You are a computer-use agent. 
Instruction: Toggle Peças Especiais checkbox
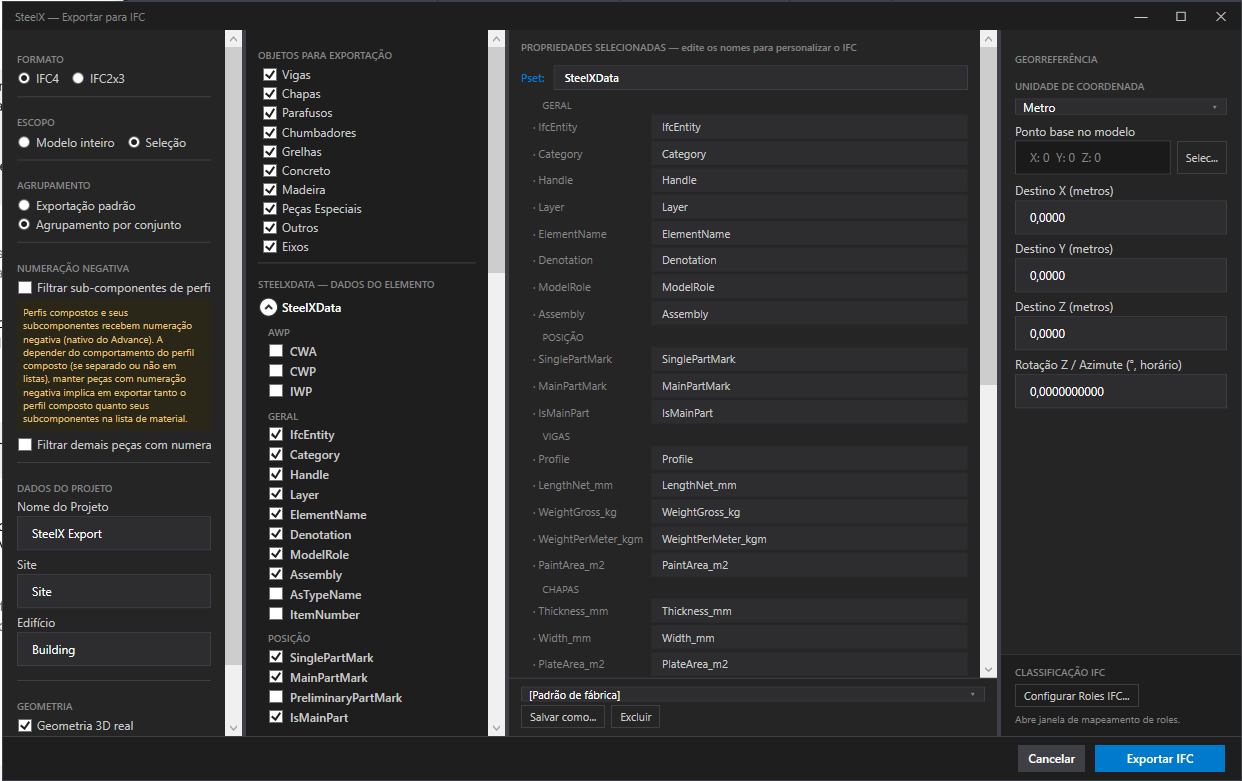click(x=270, y=208)
